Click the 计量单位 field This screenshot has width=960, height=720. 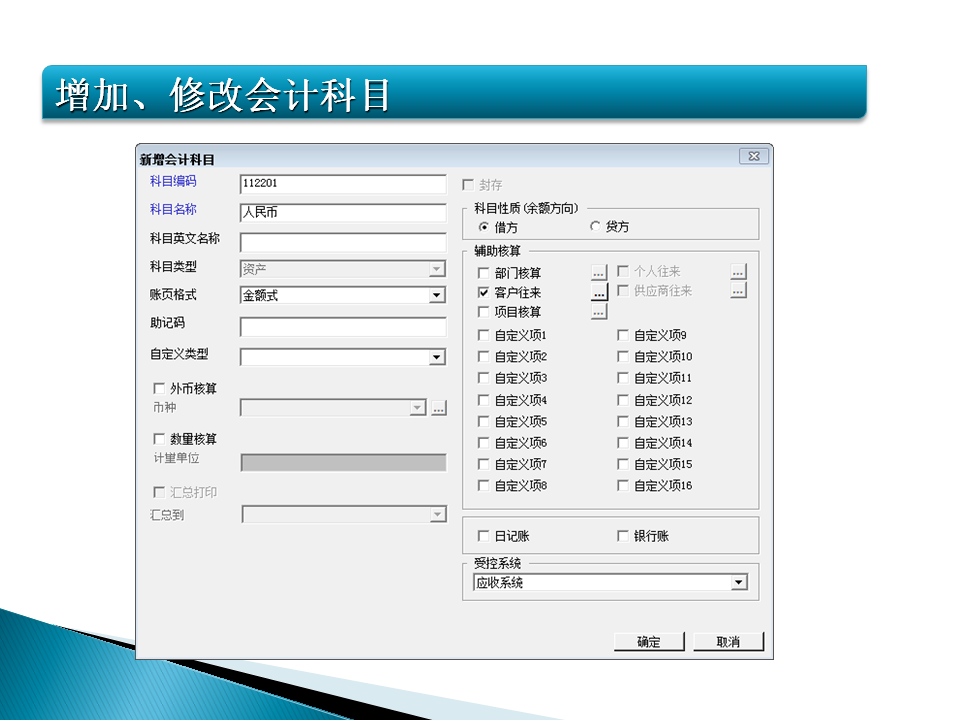click(343, 463)
